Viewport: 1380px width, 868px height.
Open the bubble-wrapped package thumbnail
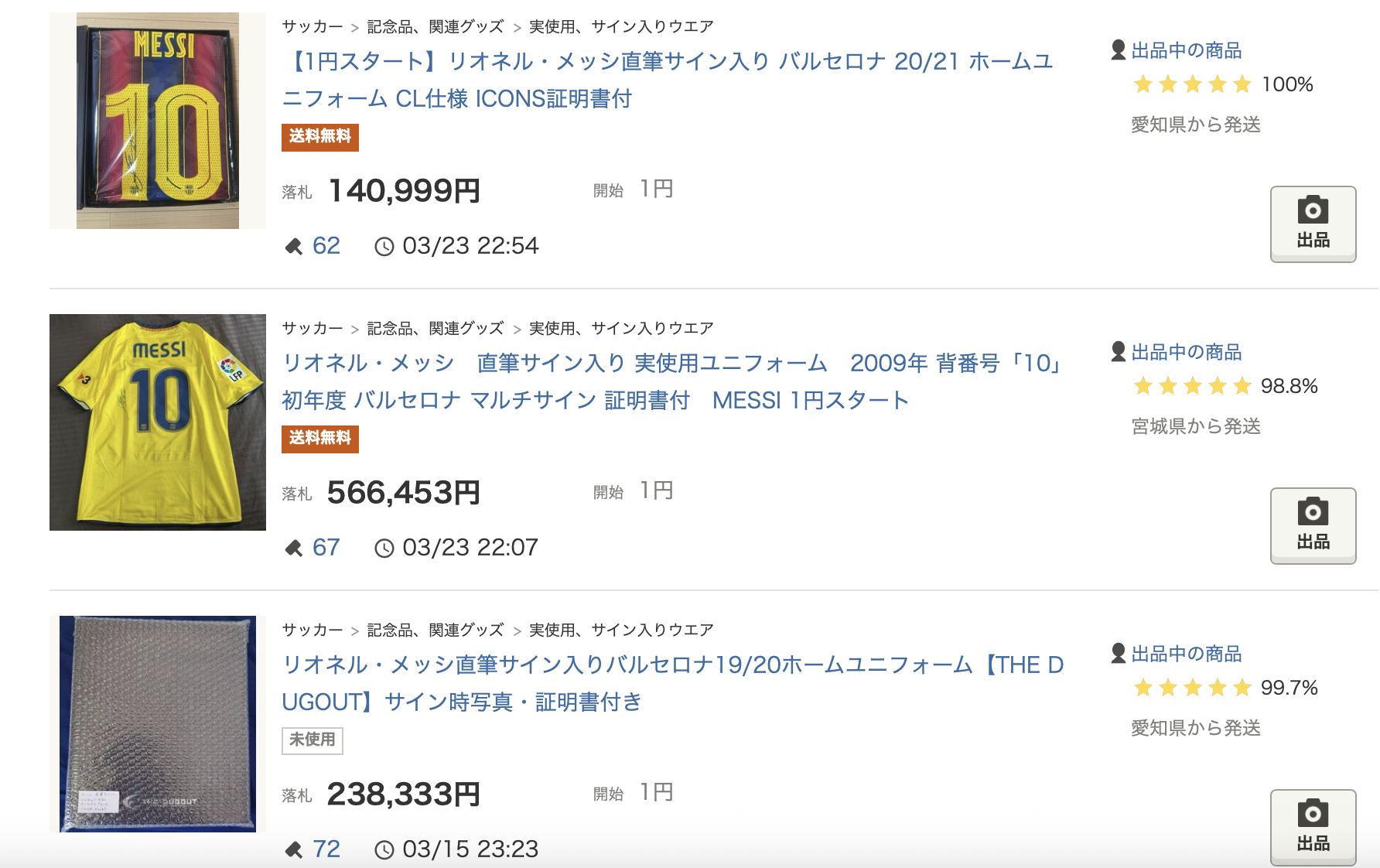tap(158, 724)
